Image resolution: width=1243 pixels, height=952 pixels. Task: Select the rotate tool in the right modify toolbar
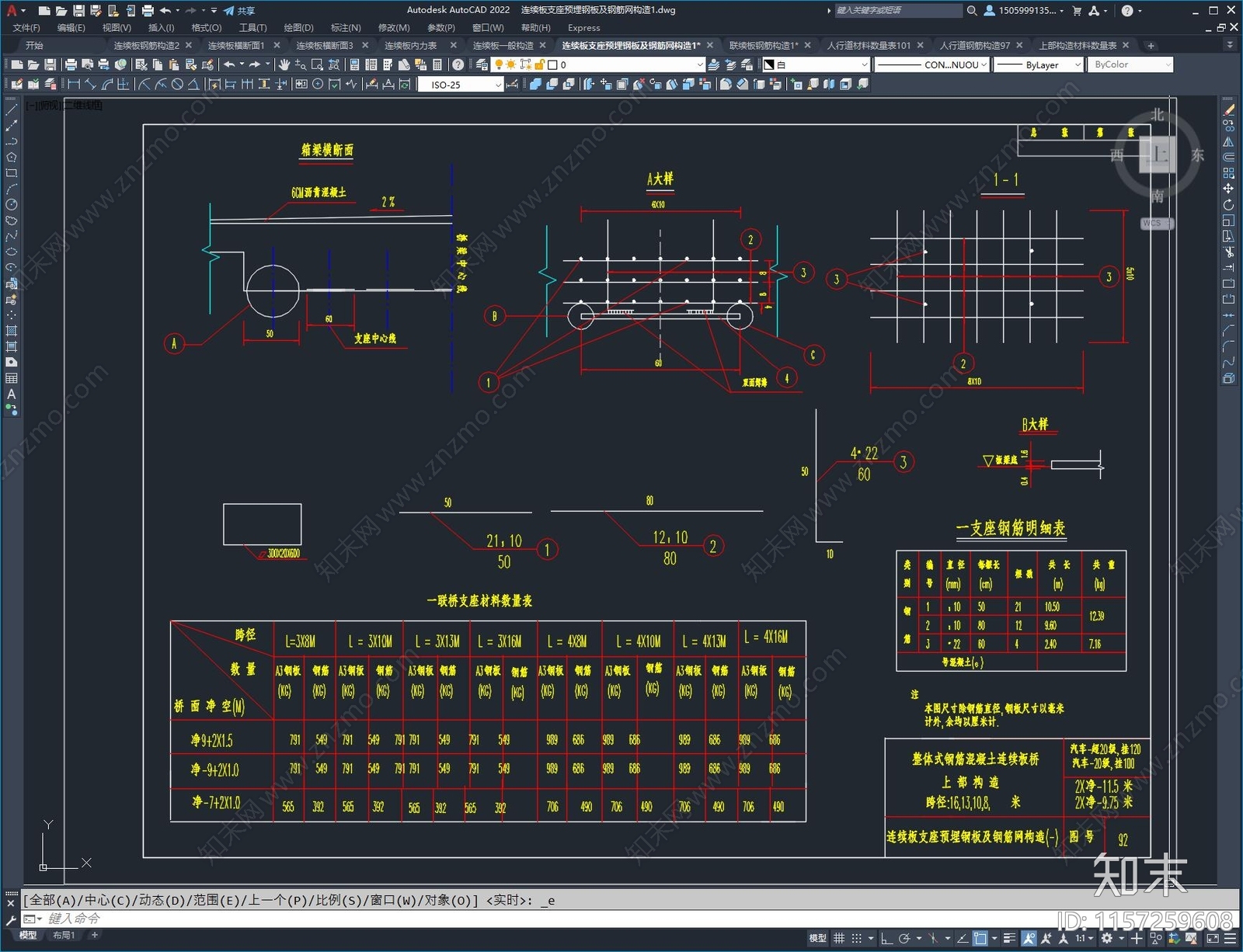[x=1228, y=205]
